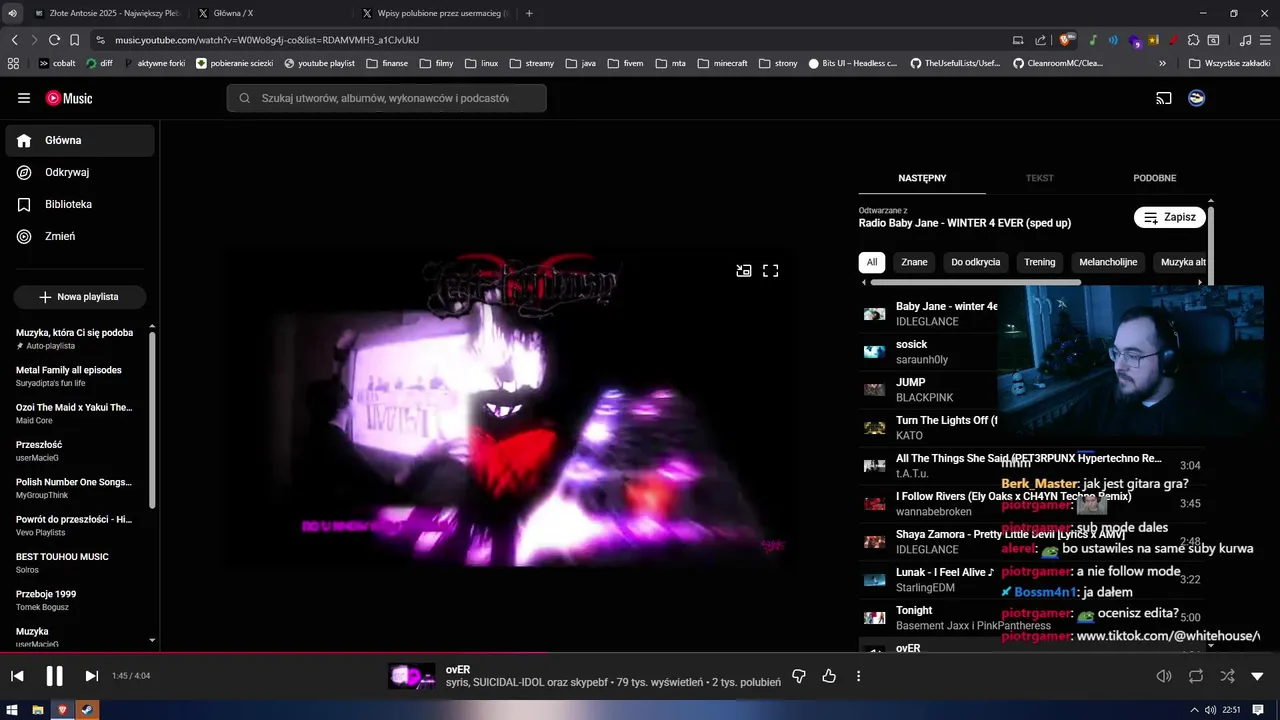Skip to the previous track
The image size is (1280, 720).
coord(17,676)
